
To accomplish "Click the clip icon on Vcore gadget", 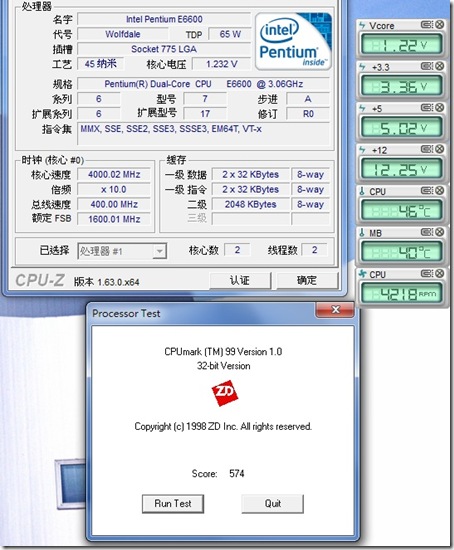I will click(427, 25).
